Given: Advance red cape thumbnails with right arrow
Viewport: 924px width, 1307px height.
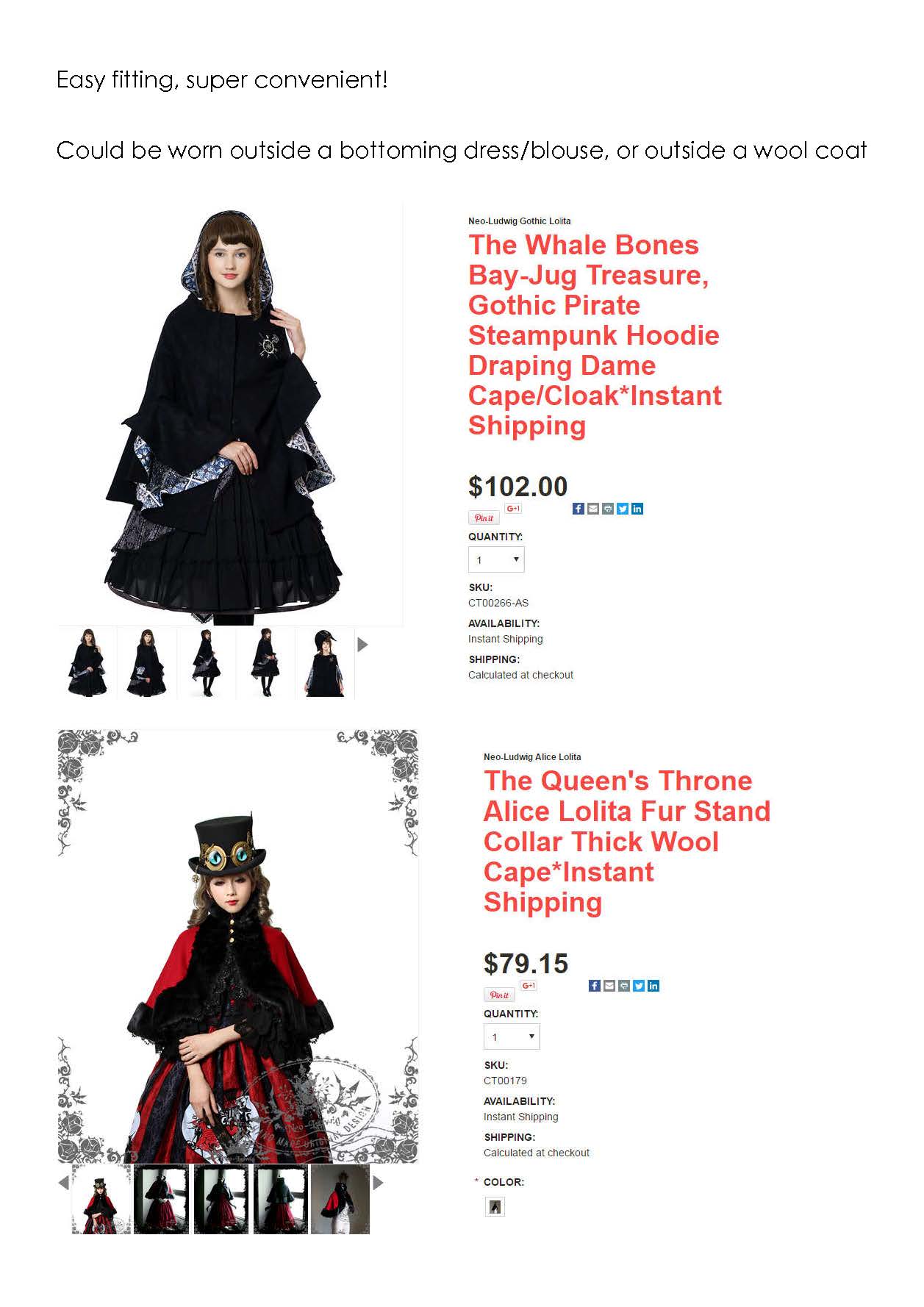Looking at the screenshot, I should click(x=378, y=1183).
